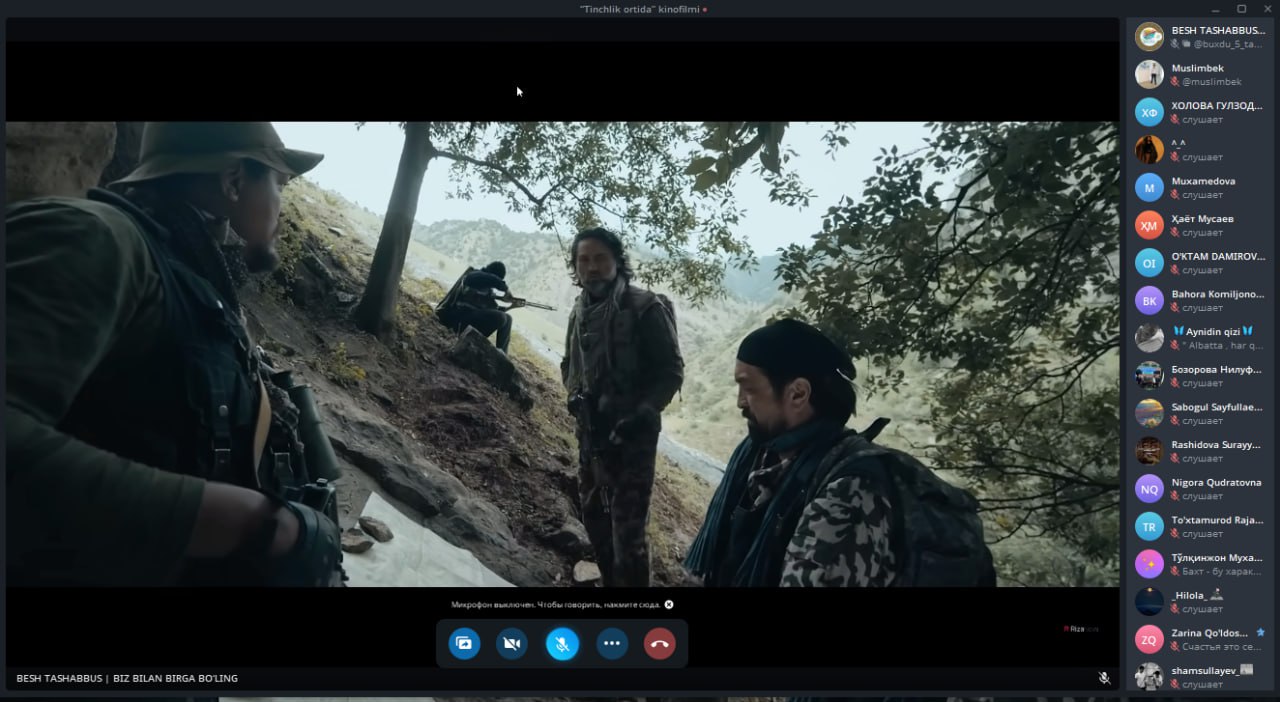
Task: Open BESH TASHABBUS participant avatar
Action: (1149, 37)
